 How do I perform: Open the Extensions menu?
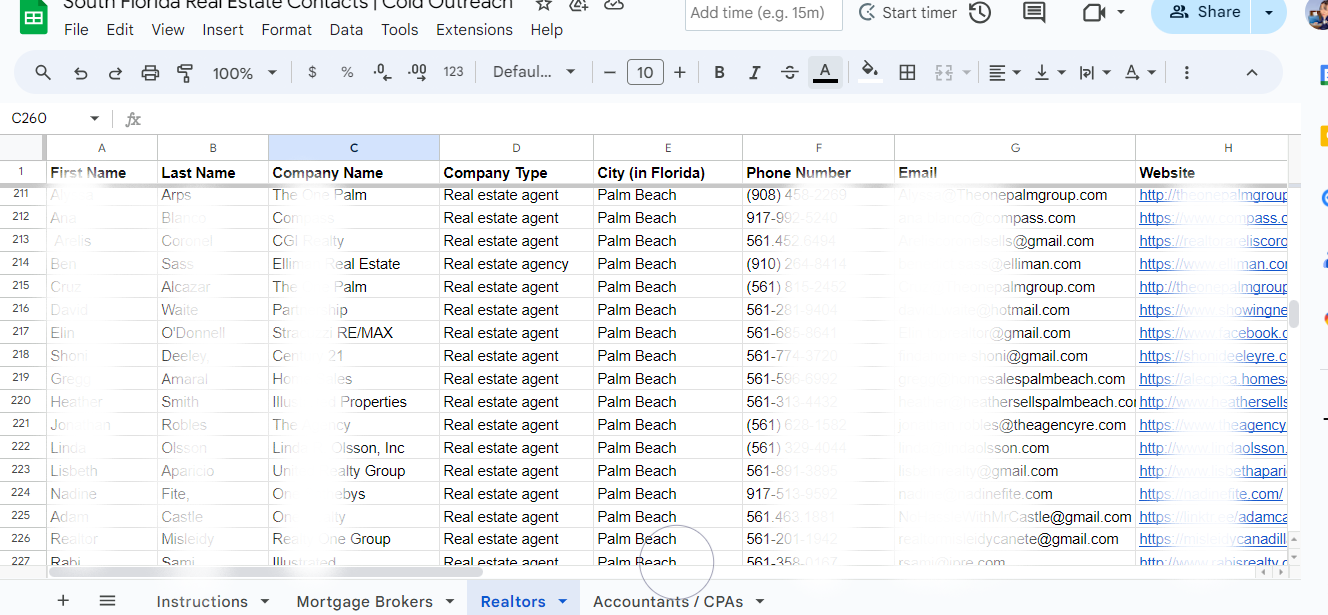point(474,29)
